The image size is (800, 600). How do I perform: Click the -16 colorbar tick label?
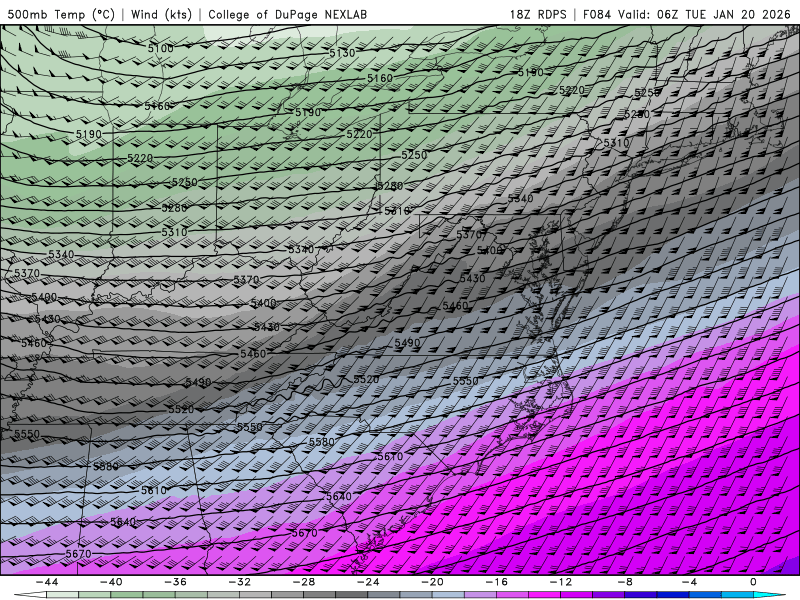tap(496, 582)
